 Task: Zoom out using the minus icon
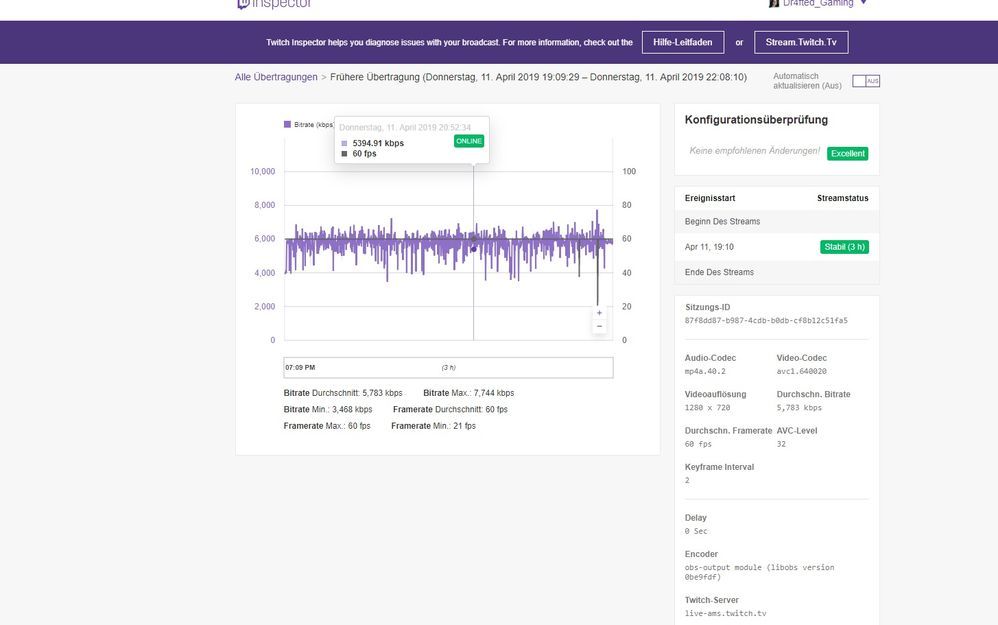(598, 327)
